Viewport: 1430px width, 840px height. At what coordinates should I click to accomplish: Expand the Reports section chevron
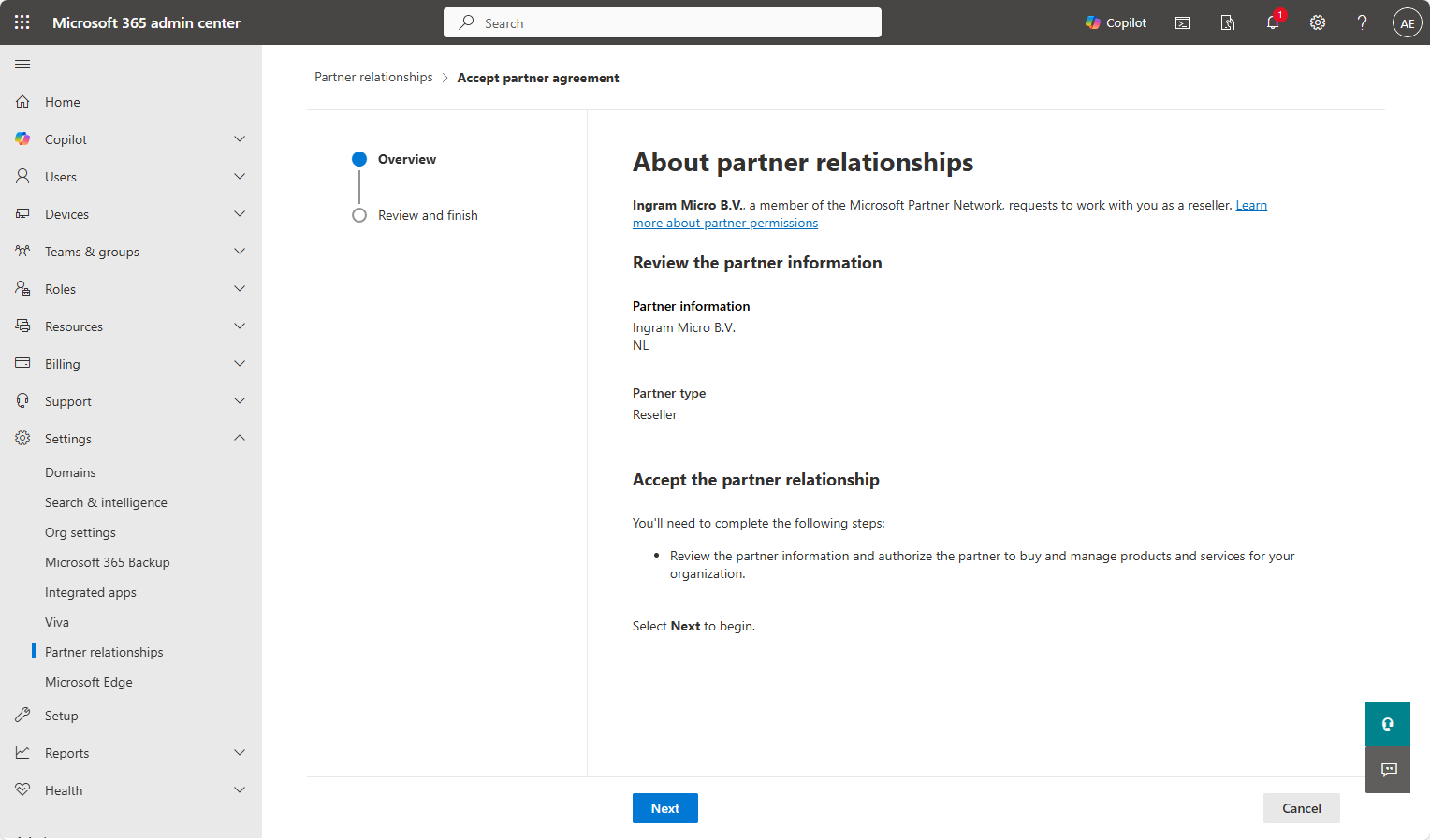240,752
